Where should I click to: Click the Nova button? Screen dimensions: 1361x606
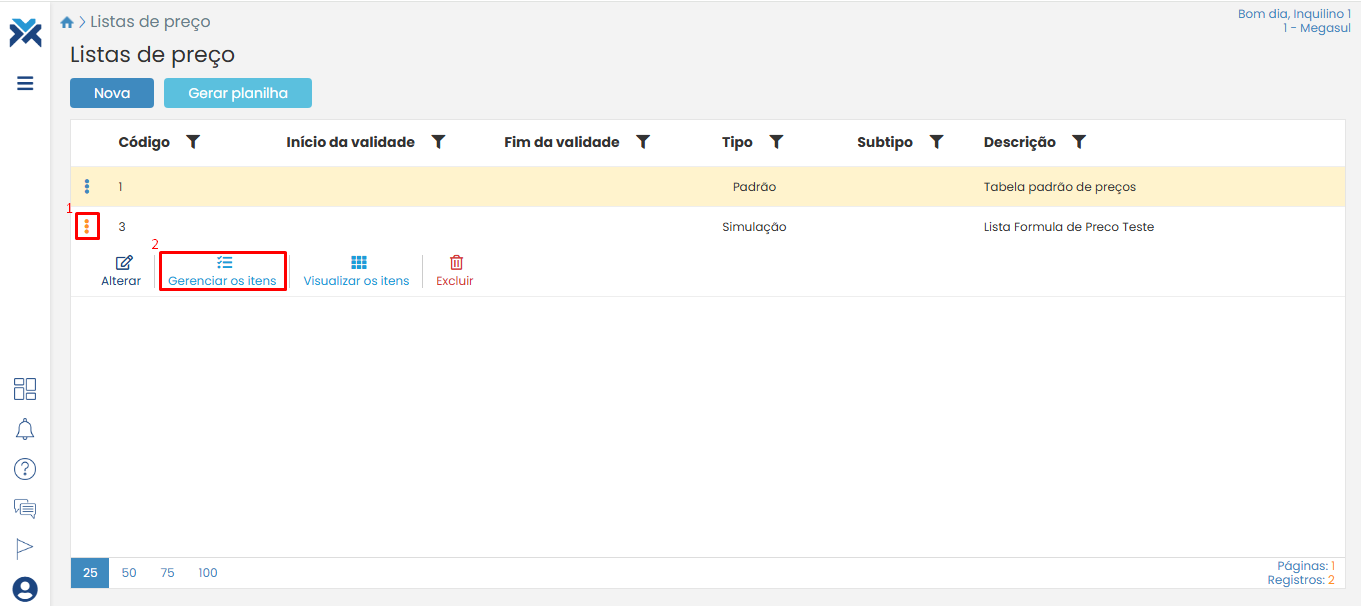[x=112, y=93]
